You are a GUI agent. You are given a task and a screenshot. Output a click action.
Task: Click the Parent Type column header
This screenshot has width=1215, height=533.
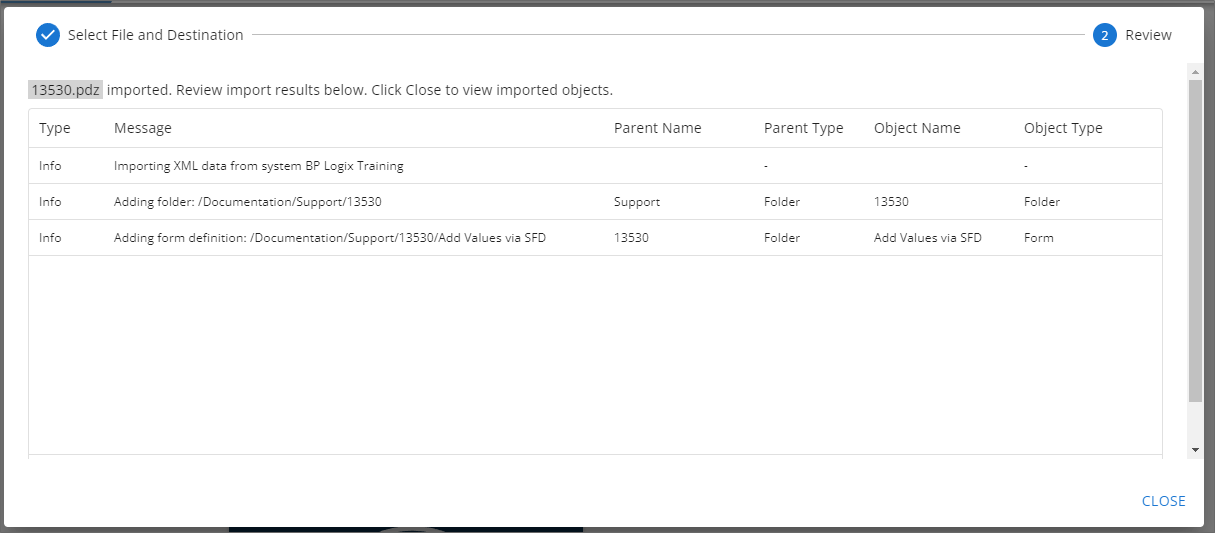pyautogui.click(x=803, y=128)
